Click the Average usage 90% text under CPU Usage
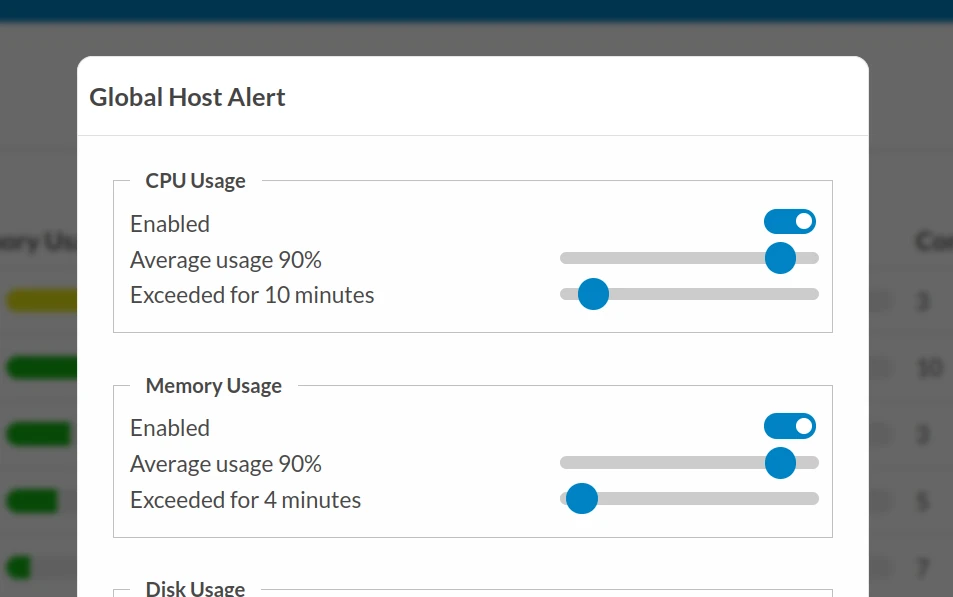 [x=225, y=260]
